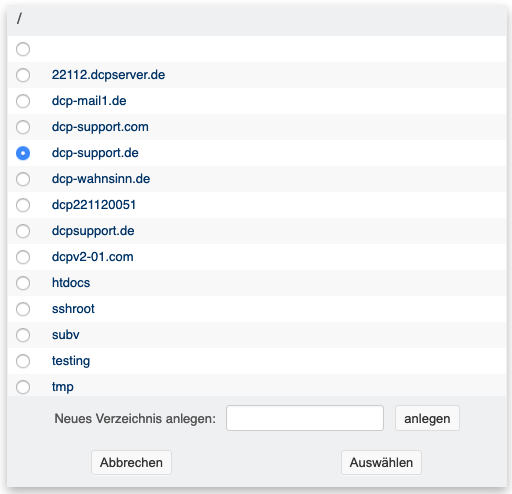Open the 22112.dcpserver.de folder link
This screenshot has height=494, width=512.
[x=108, y=75]
